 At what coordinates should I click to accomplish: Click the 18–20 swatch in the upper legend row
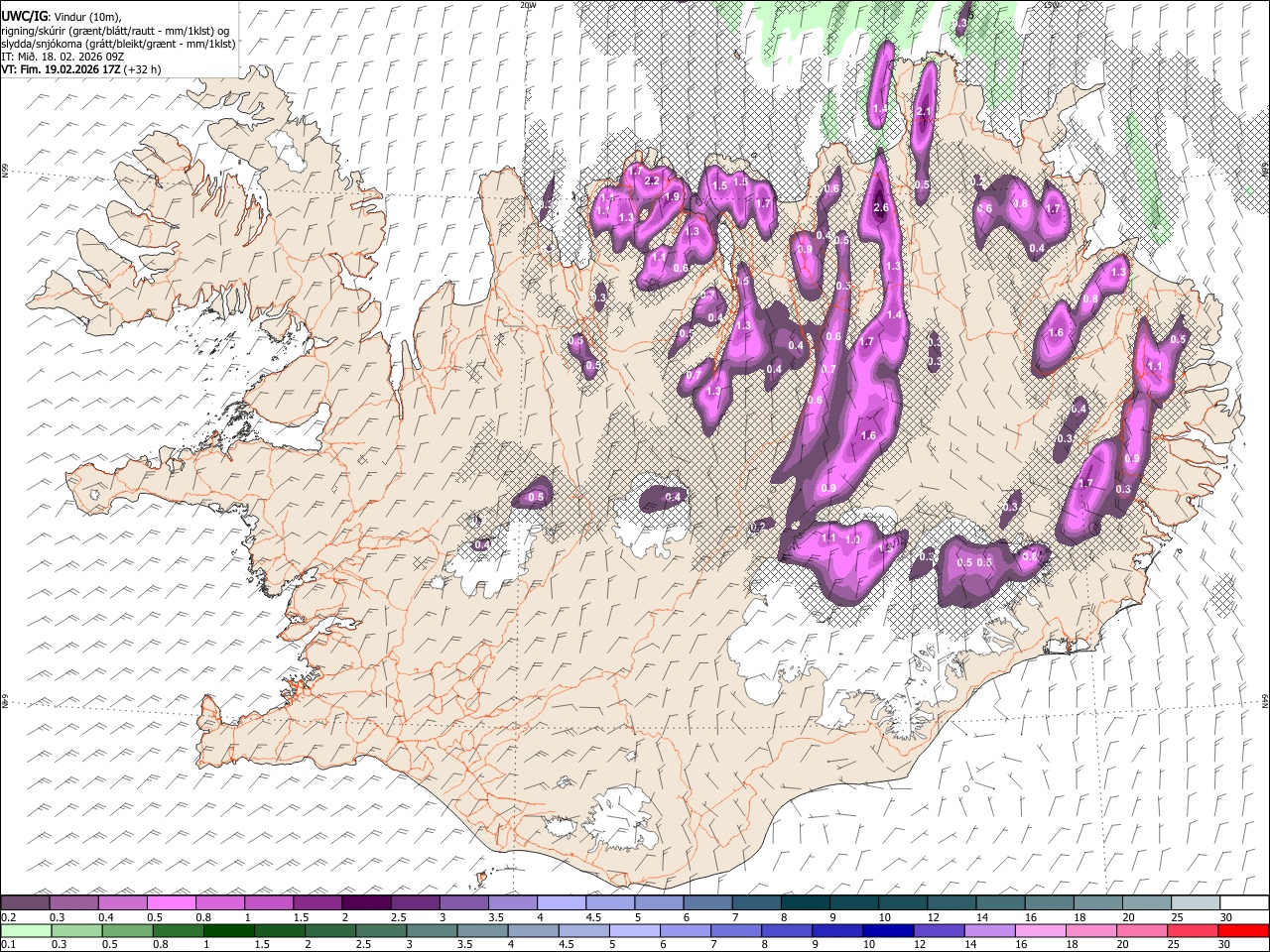click(x=1097, y=902)
